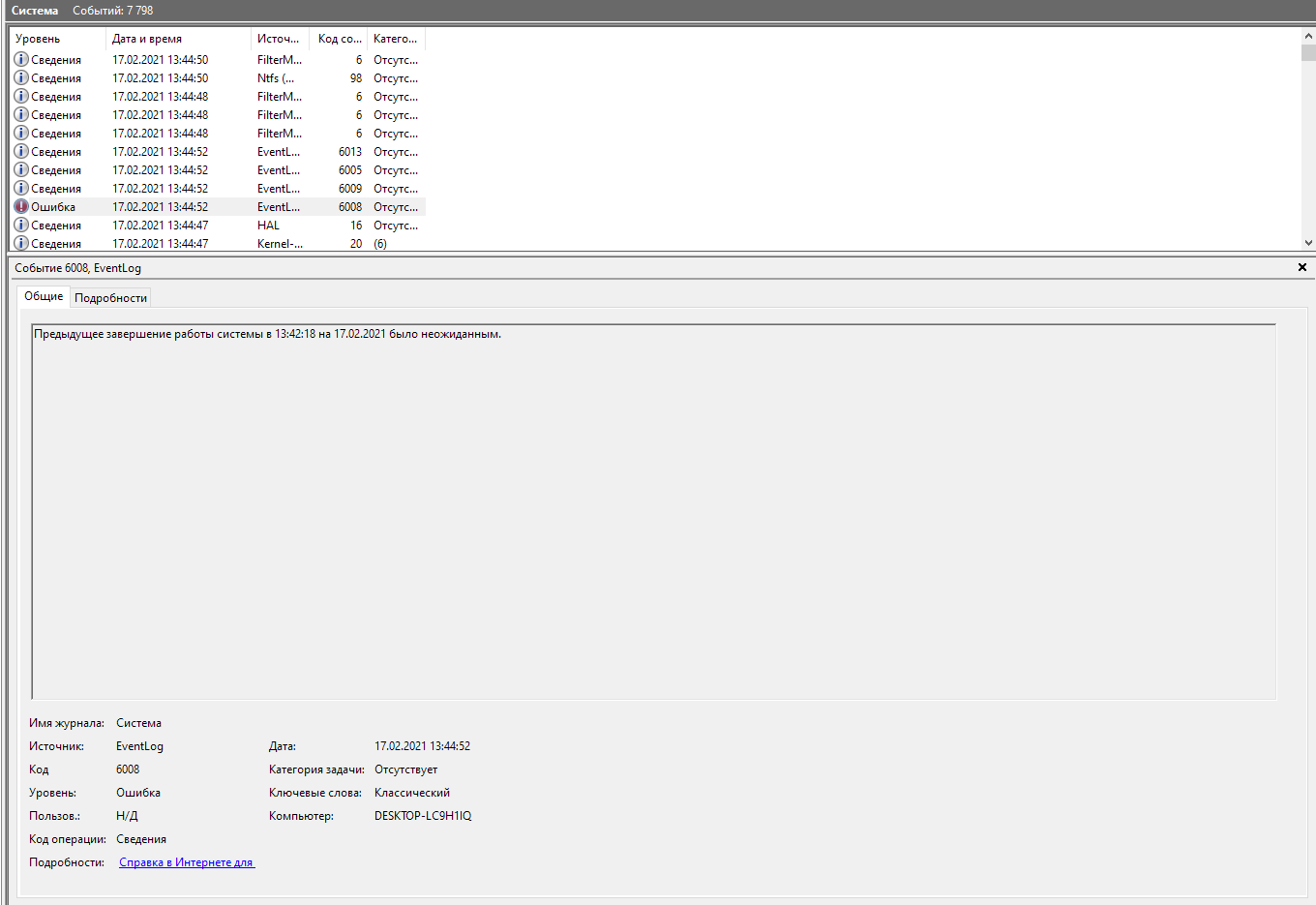Select the event code 6013 cell
Image resolution: width=1316 pixels, height=905 pixels.
coord(350,152)
